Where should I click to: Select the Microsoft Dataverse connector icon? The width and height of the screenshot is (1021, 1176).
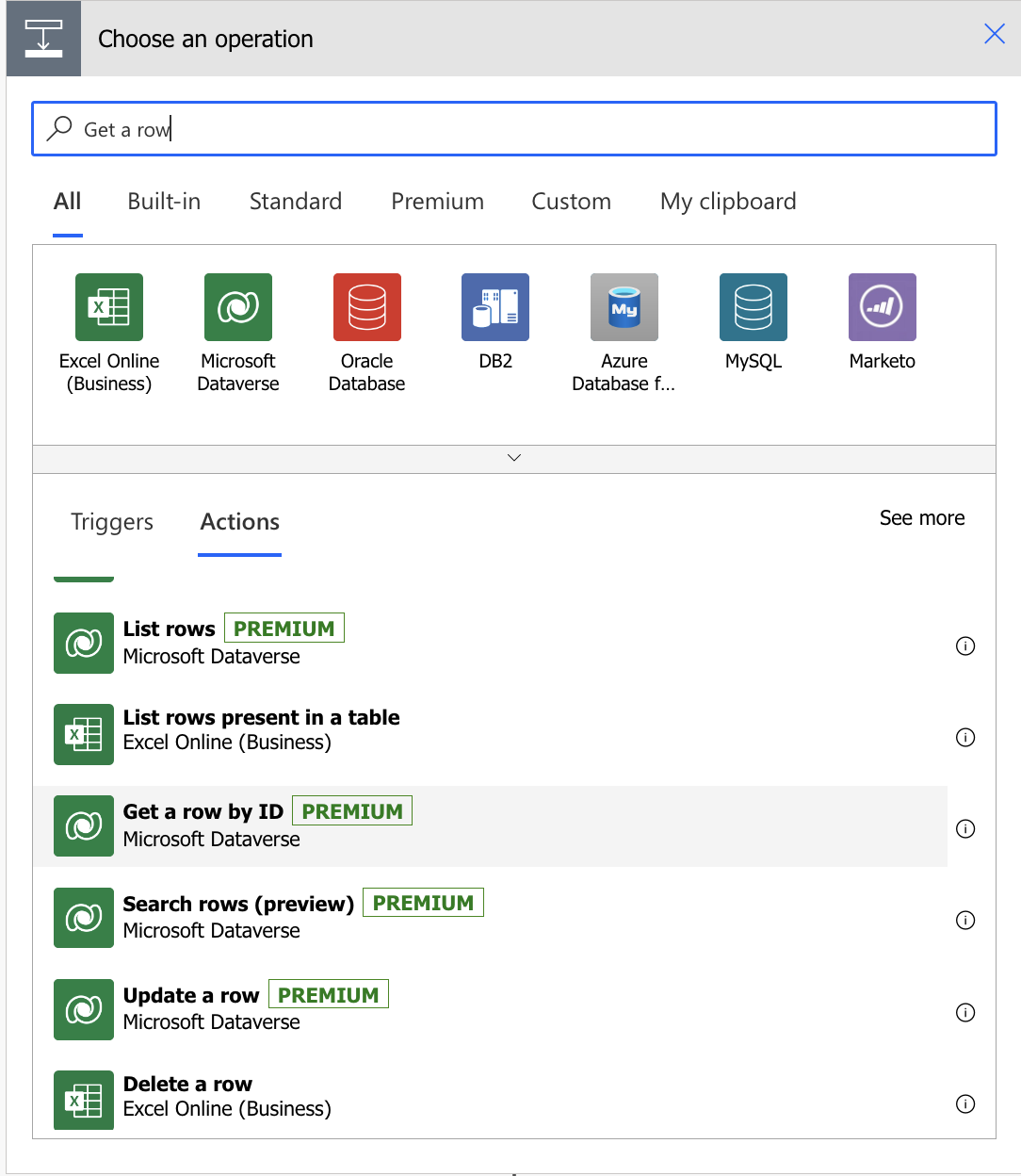click(238, 307)
